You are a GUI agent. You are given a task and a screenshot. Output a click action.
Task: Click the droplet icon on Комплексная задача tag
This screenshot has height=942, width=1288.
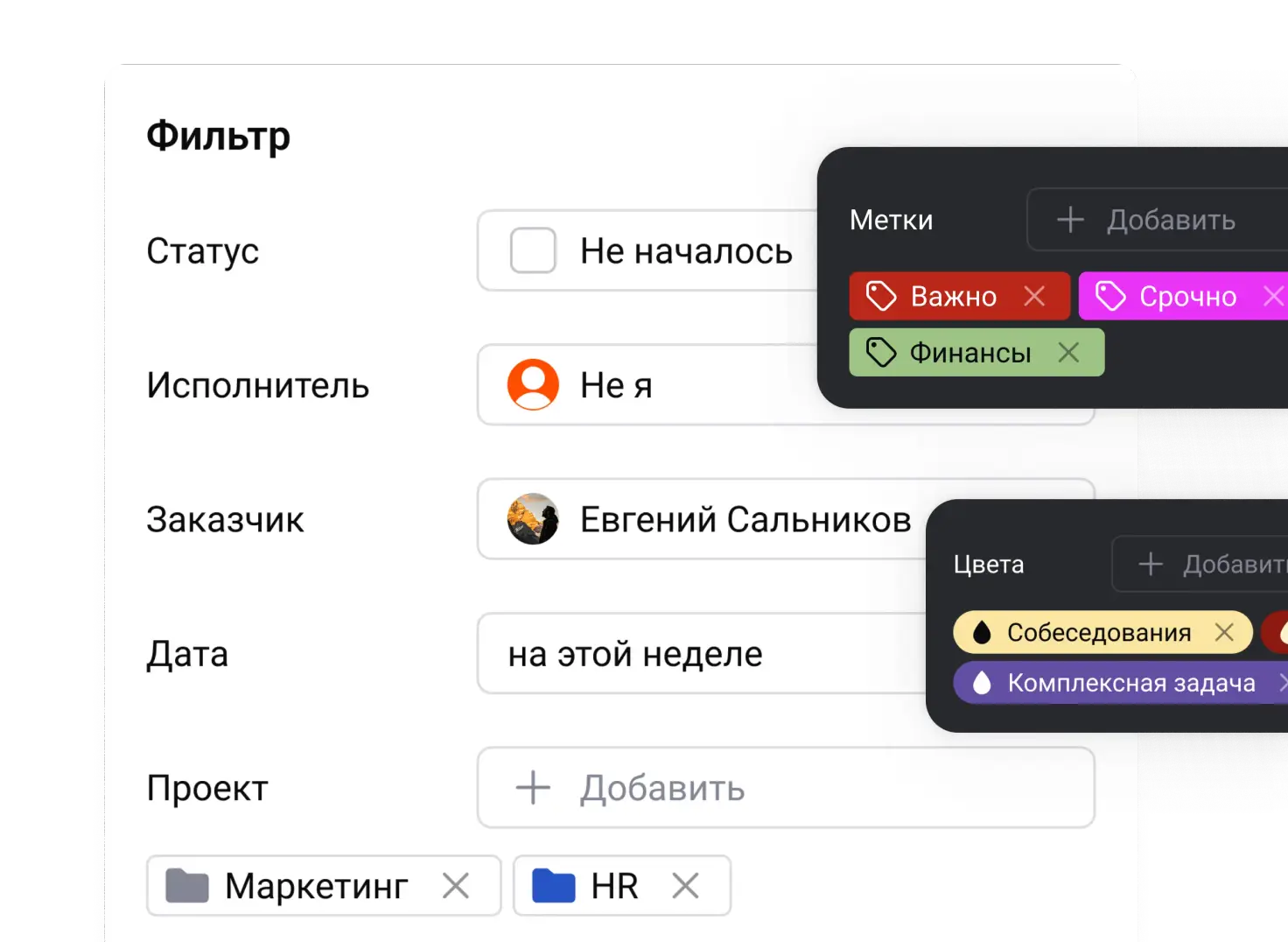983,682
